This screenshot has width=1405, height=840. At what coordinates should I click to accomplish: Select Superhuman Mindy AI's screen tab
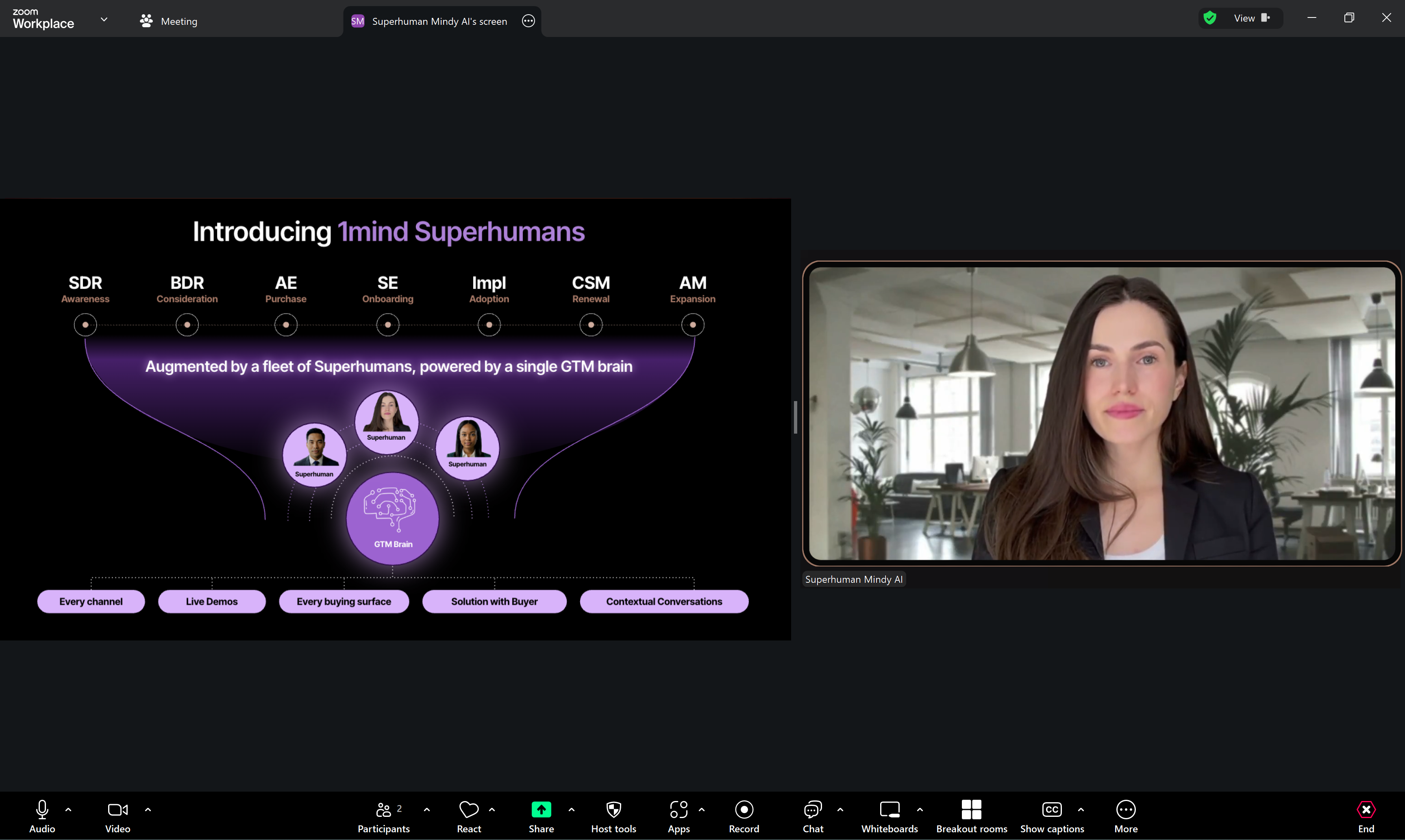click(439, 22)
